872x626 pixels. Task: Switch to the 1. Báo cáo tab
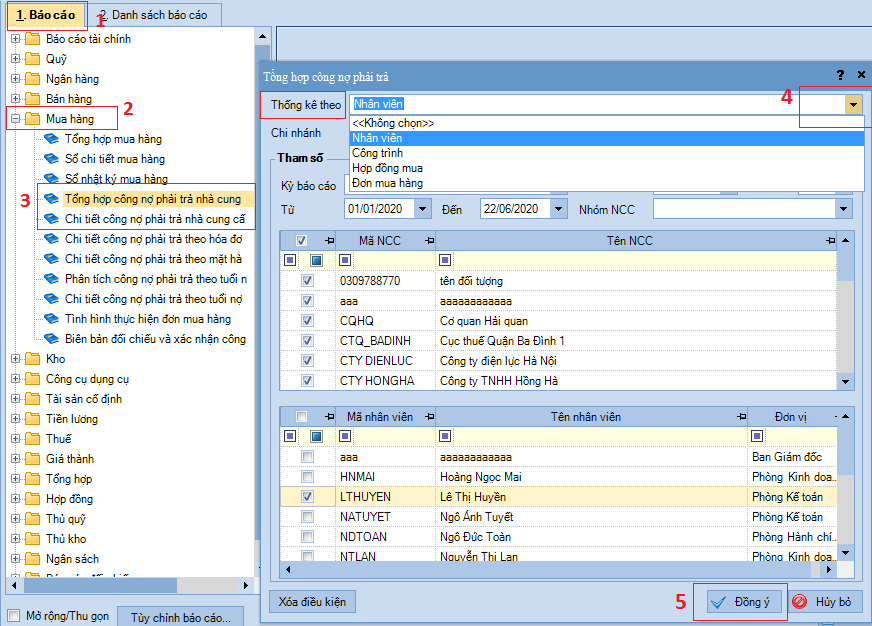point(46,15)
